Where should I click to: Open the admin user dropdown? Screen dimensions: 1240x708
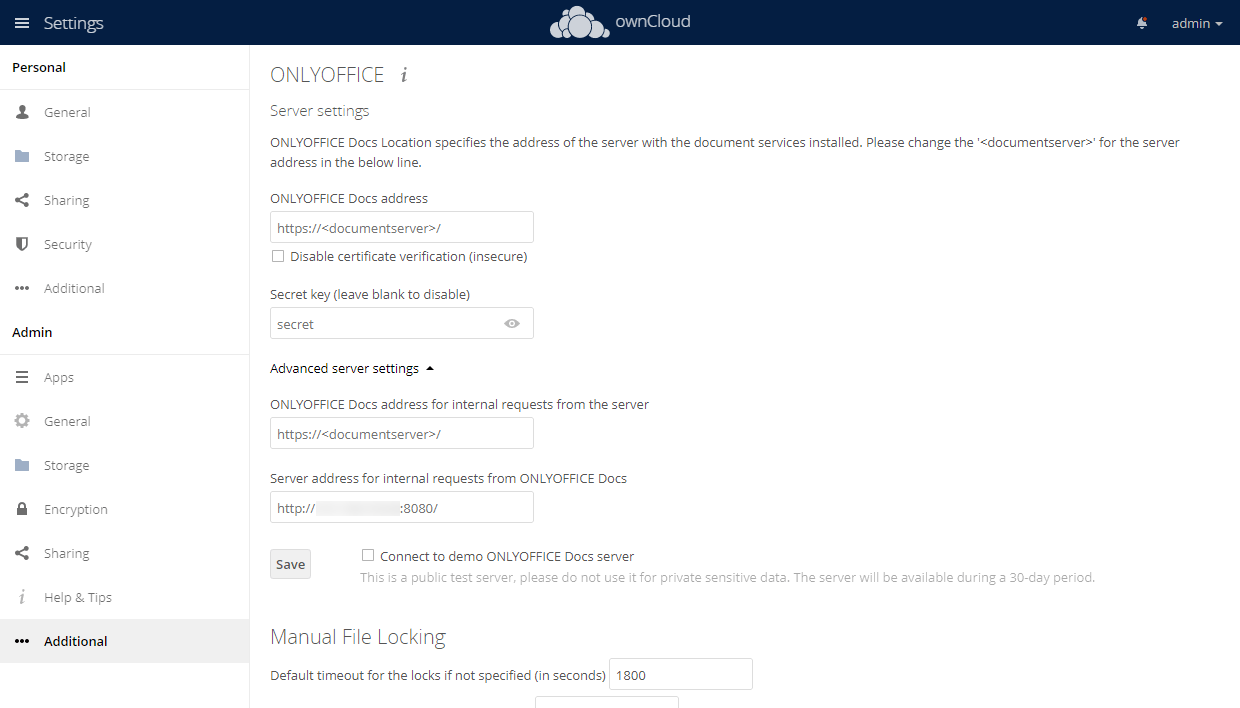[x=1197, y=23]
